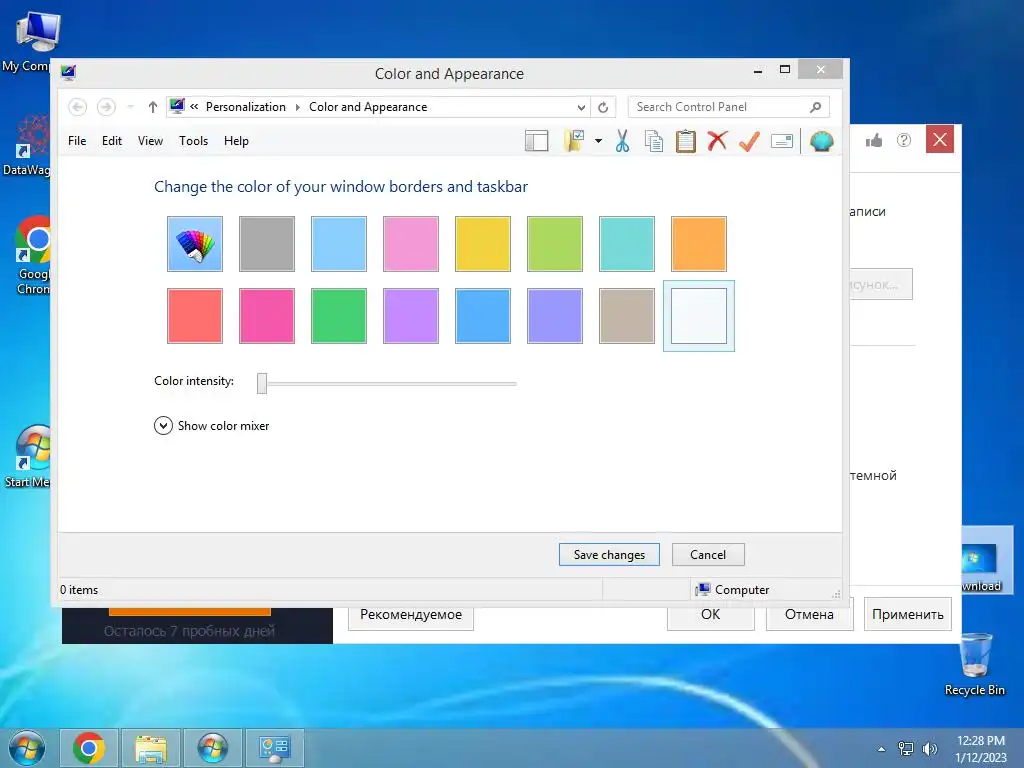The image size is (1024, 768).
Task: Click the search magnifier icon
Action: click(x=816, y=107)
